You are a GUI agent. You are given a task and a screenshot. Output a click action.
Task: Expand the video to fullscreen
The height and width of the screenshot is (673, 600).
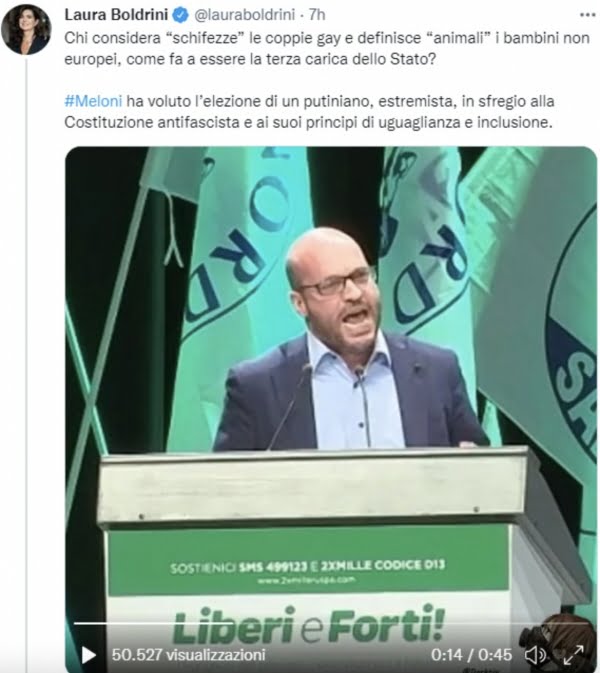pyautogui.click(x=573, y=655)
